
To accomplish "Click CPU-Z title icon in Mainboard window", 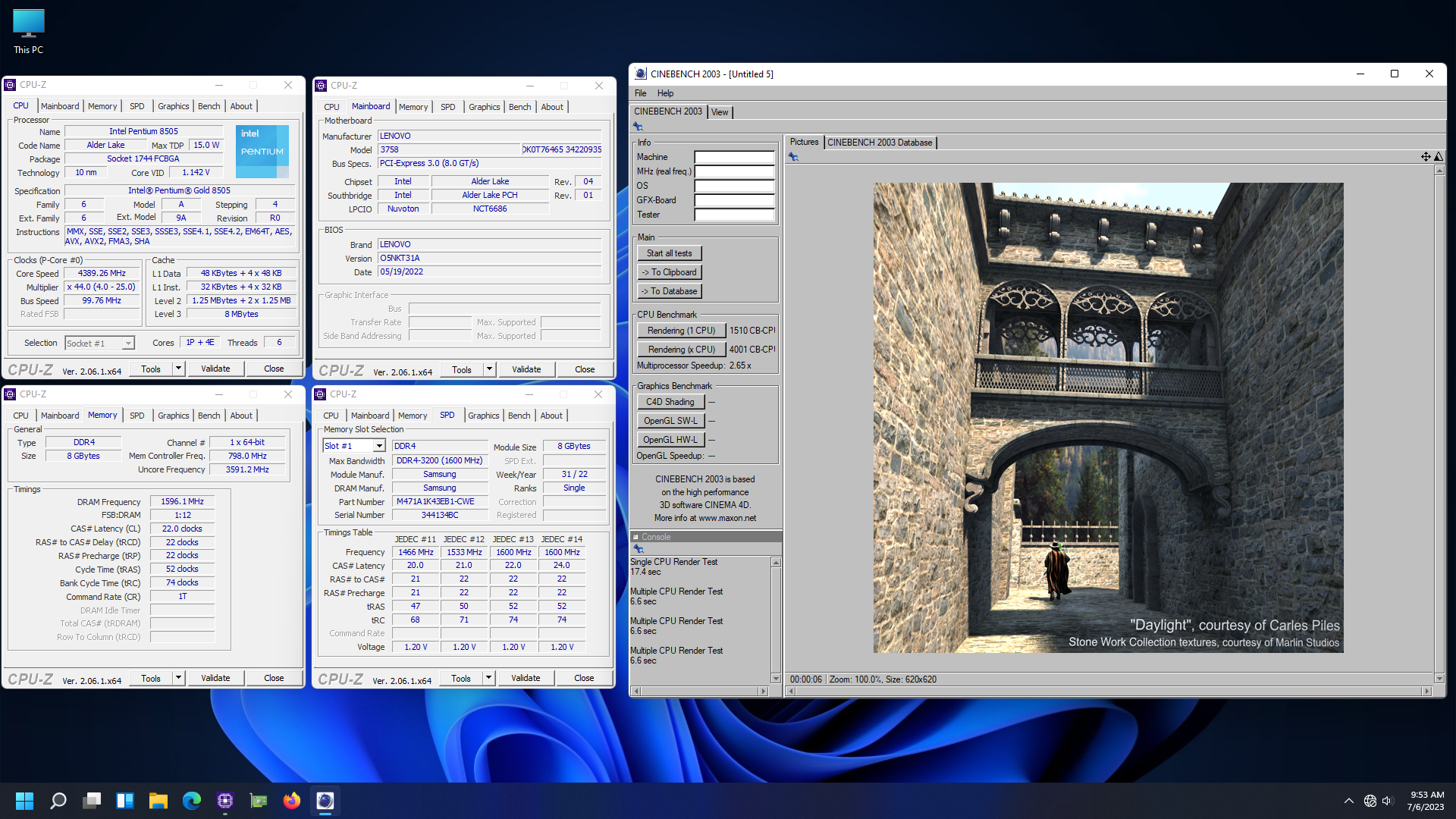I will click(321, 86).
